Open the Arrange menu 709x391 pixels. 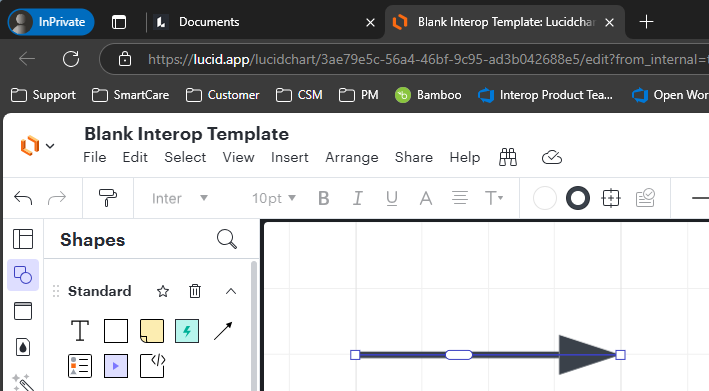click(x=352, y=157)
